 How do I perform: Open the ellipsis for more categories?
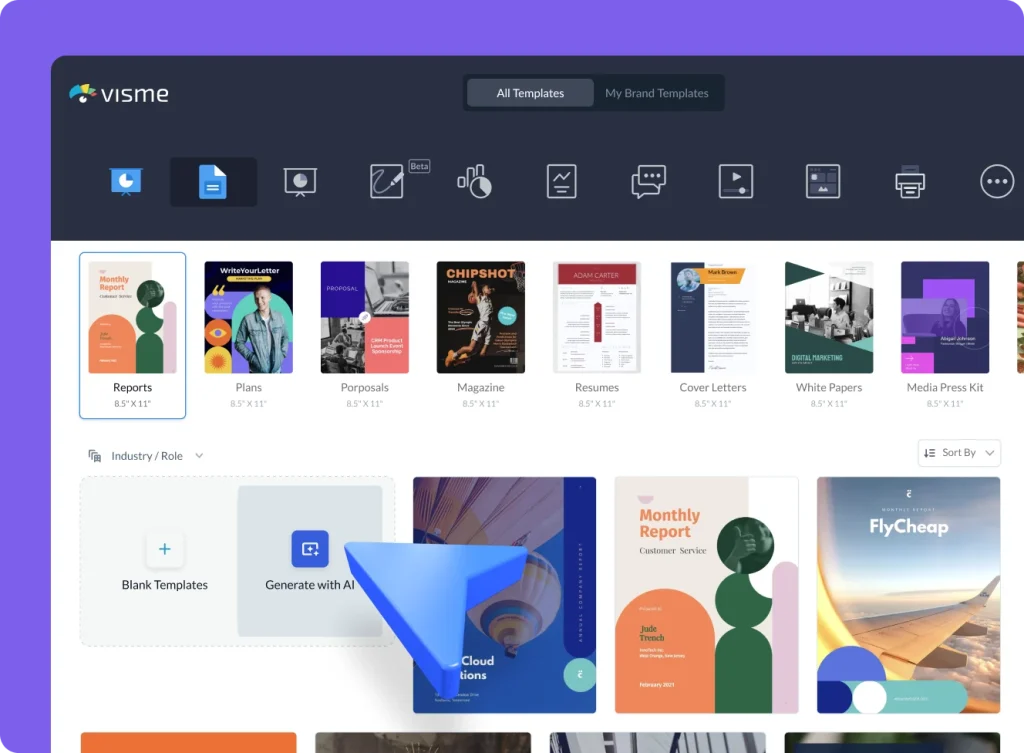pos(997,181)
